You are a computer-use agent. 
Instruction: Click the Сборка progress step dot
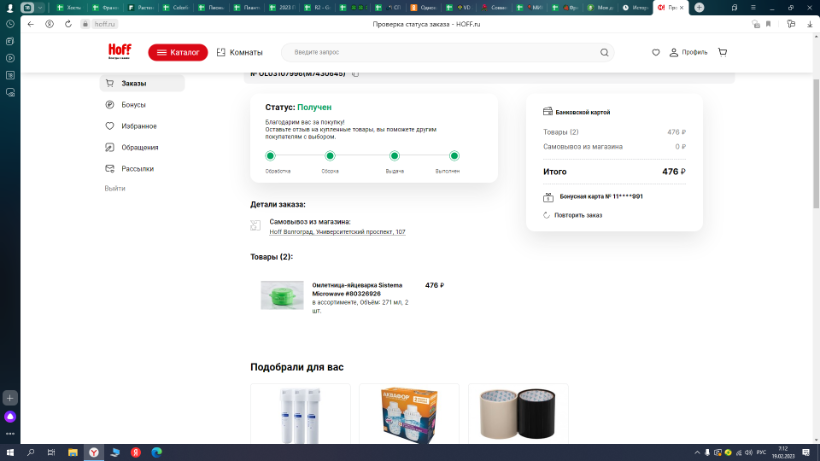click(330, 156)
